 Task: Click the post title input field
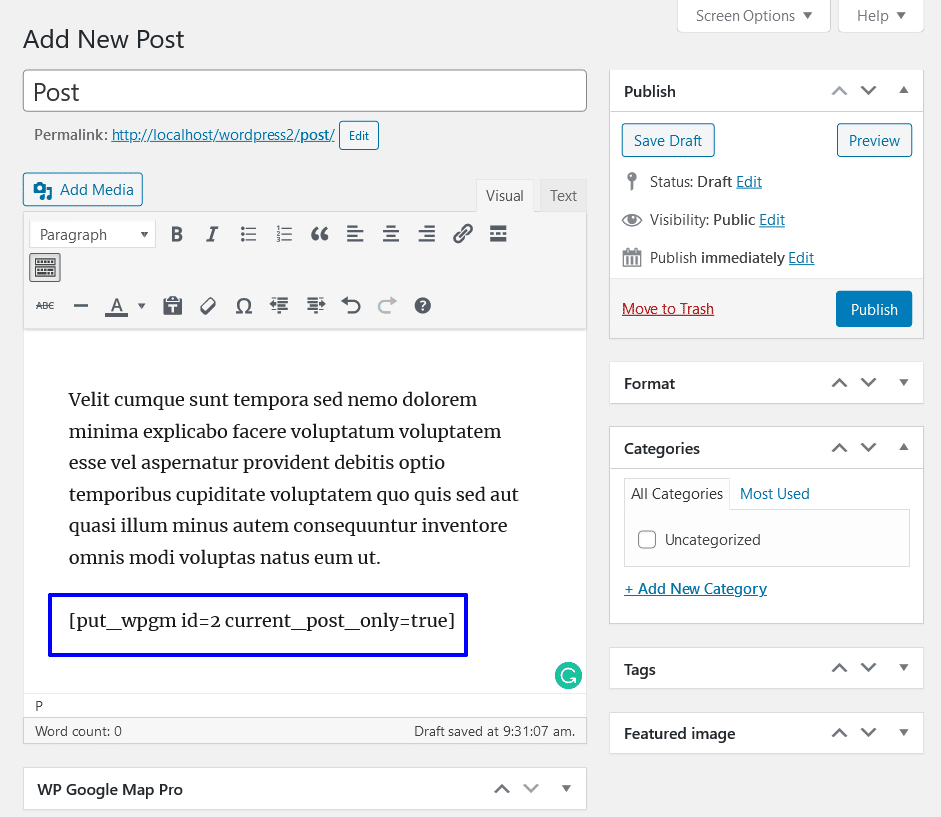pyautogui.click(x=304, y=92)
